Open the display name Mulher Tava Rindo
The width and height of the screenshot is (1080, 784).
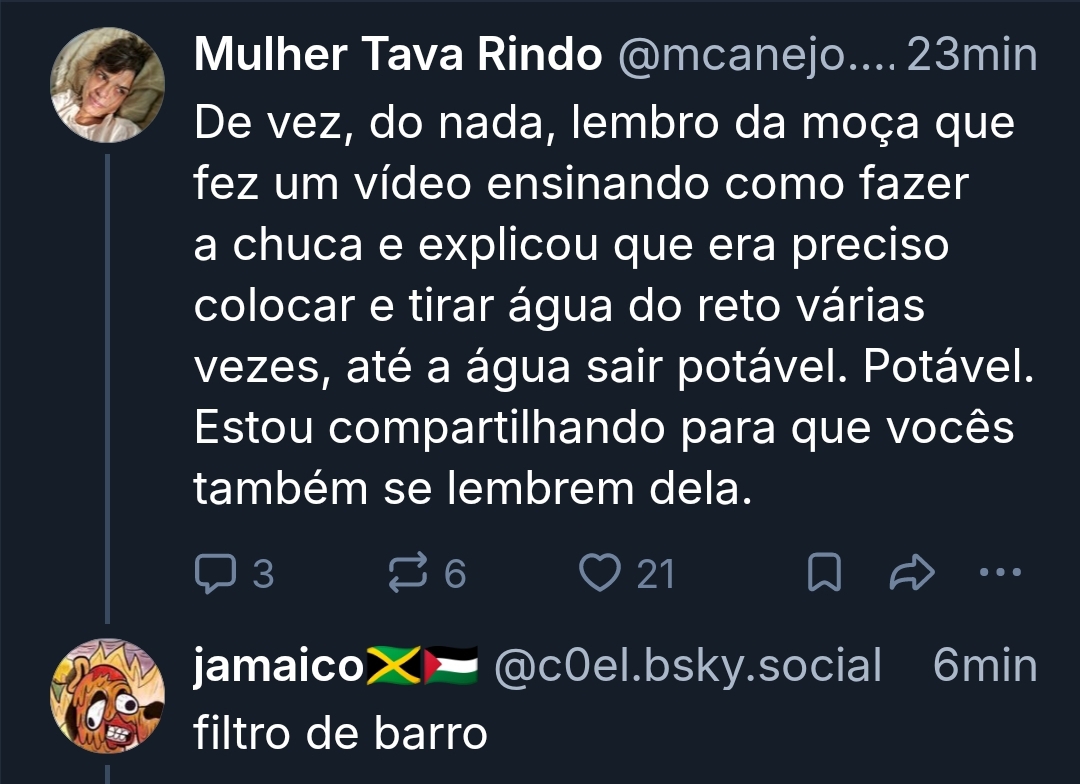click(x=398, y=54)
